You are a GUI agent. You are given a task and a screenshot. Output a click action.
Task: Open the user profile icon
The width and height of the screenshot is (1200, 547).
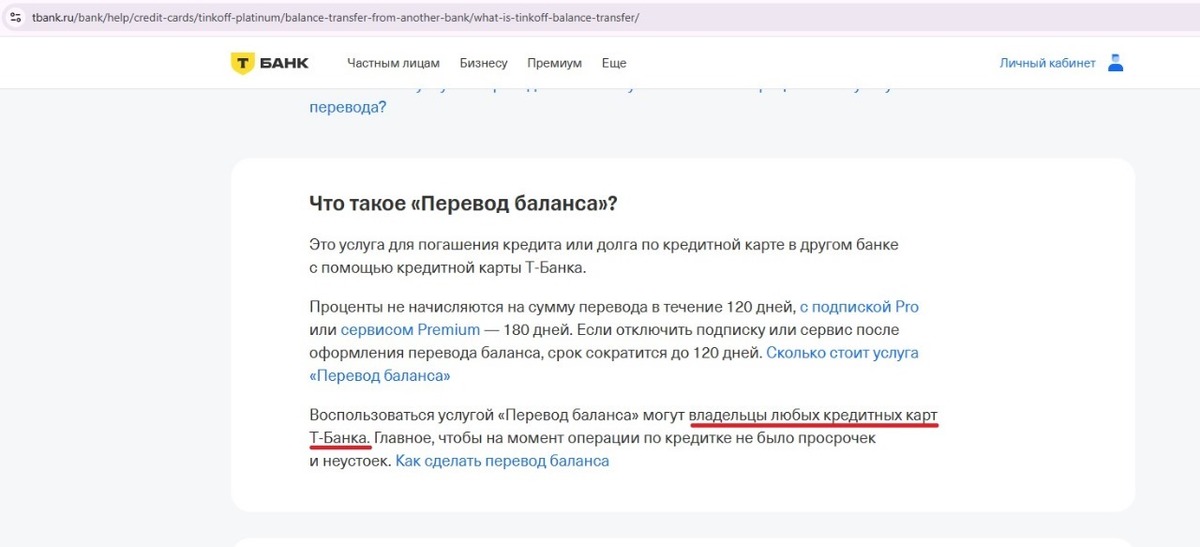[1116, 63]
